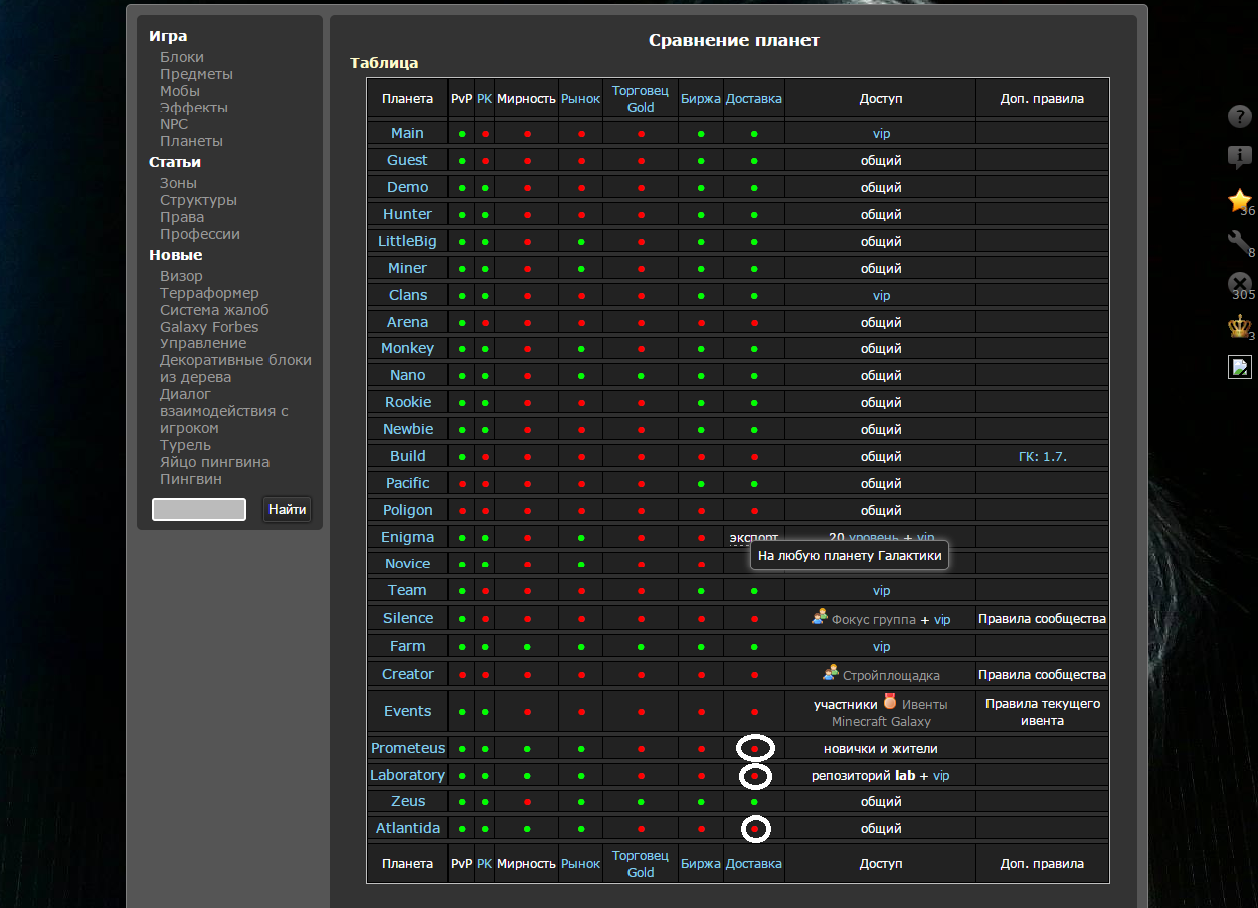Open Блоки in the Игра menu

point(182,57)
